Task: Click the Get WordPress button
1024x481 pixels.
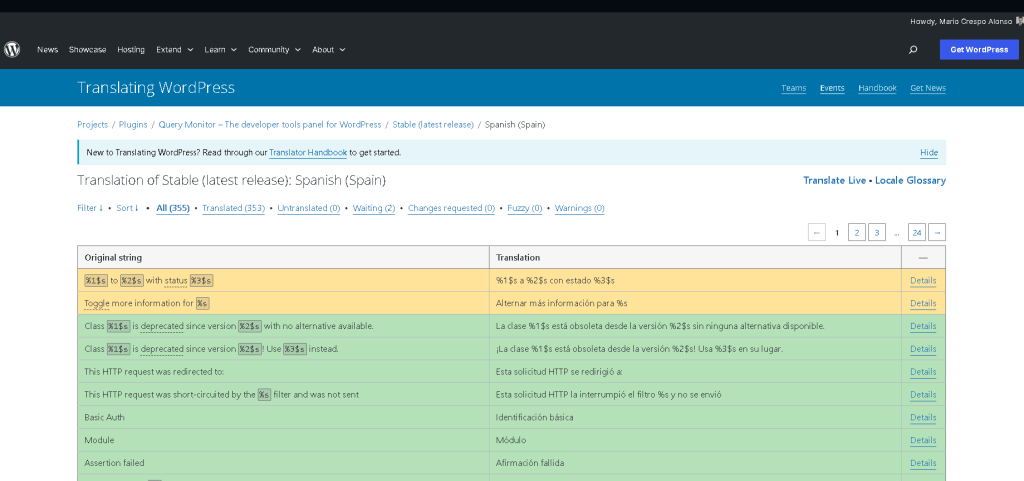Action: tap(978, 49)
